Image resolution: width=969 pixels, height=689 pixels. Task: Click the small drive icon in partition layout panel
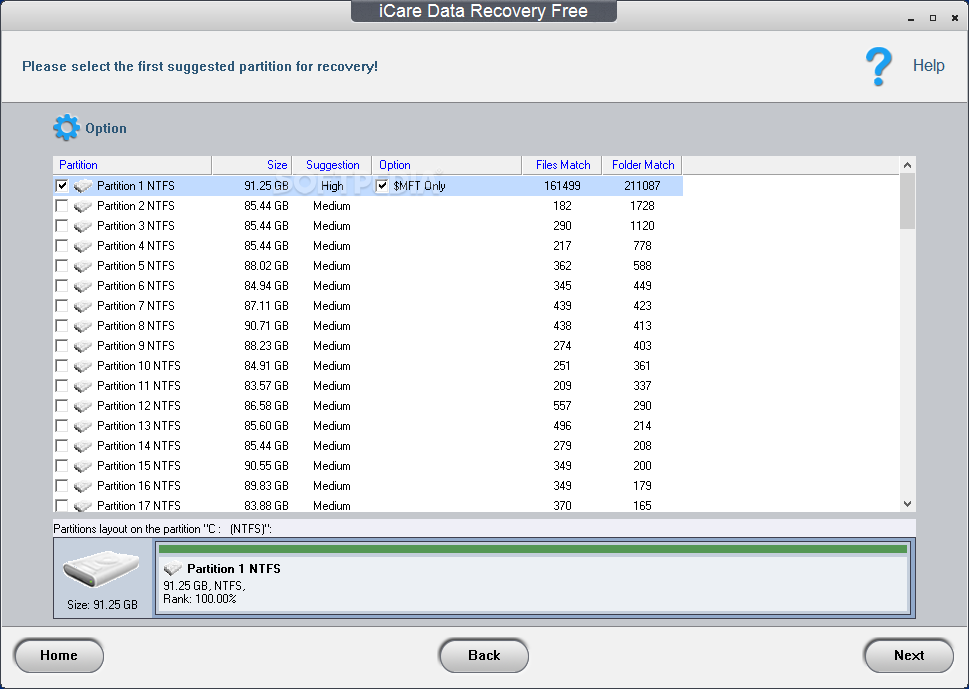coord(172,569)
